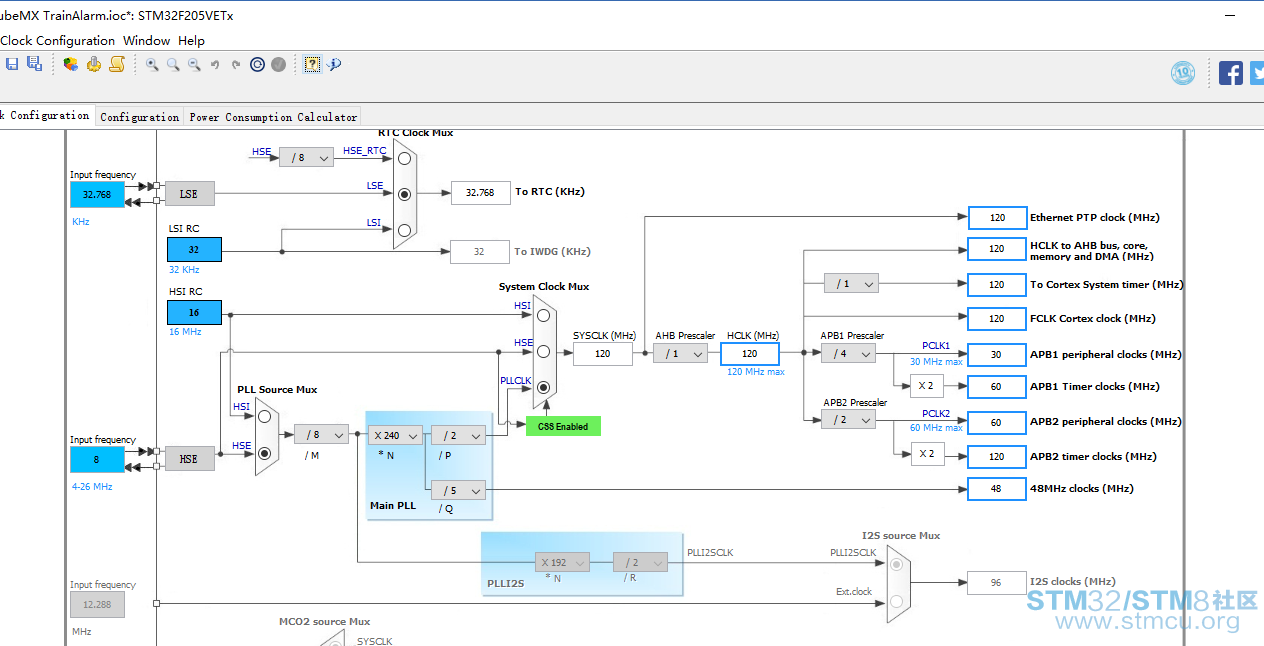1264x646 pixels.
Task: Open the Facebook icon link
Action: 1231,72
